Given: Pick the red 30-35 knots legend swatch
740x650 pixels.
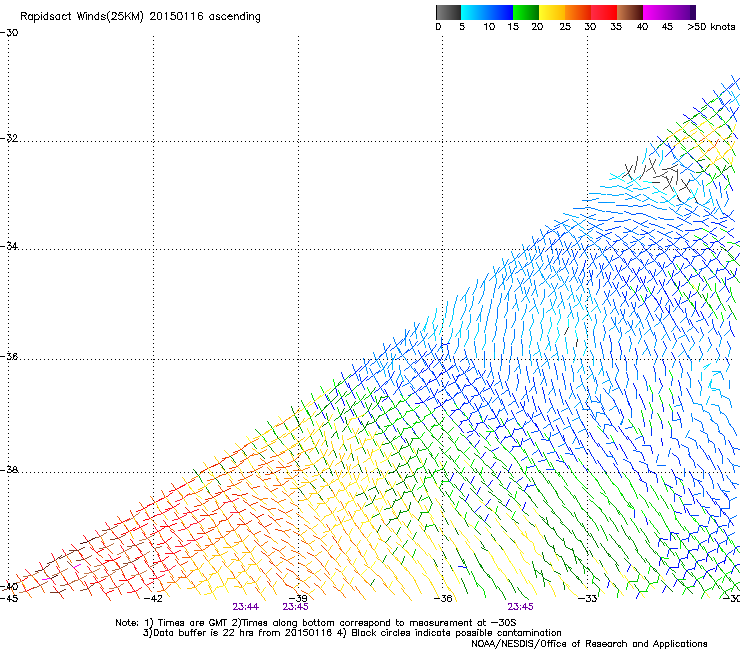Looking at the screenshot, I should coord(604,12).
